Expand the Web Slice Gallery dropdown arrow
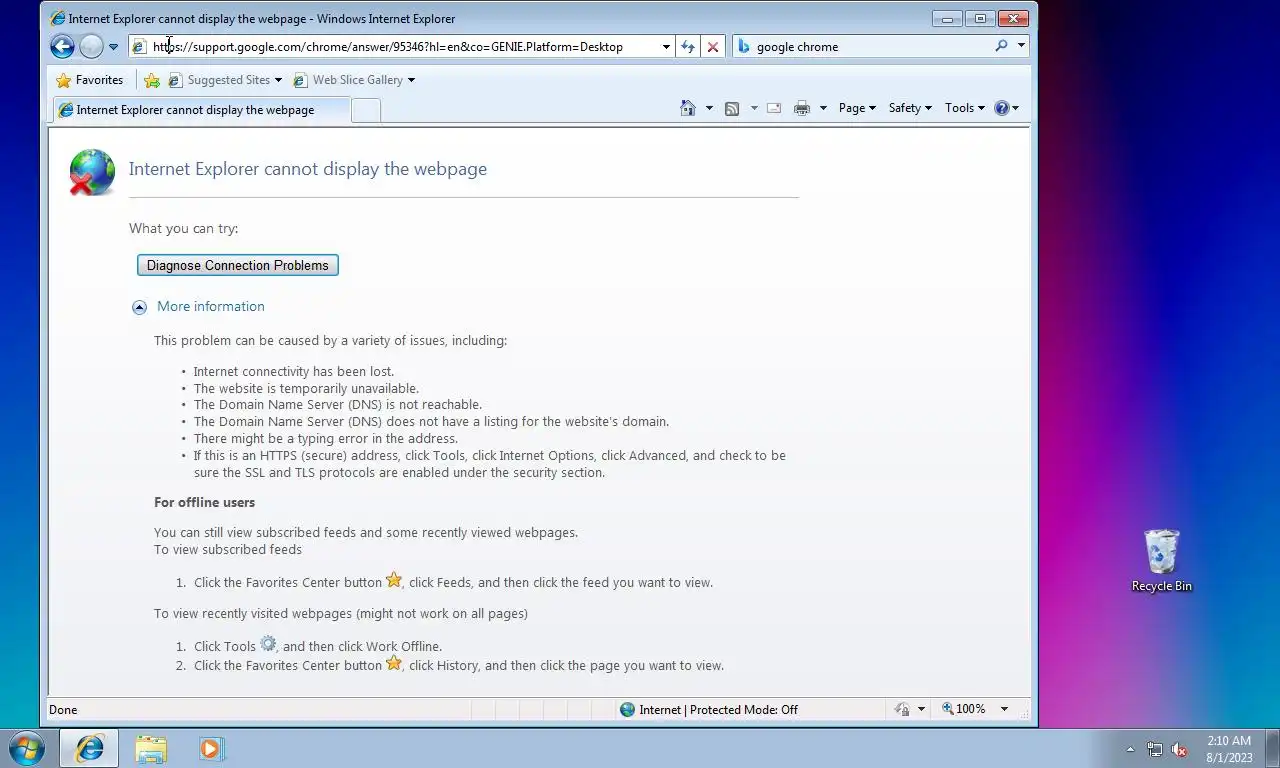The image size is (1280, 768). [411, 80]
